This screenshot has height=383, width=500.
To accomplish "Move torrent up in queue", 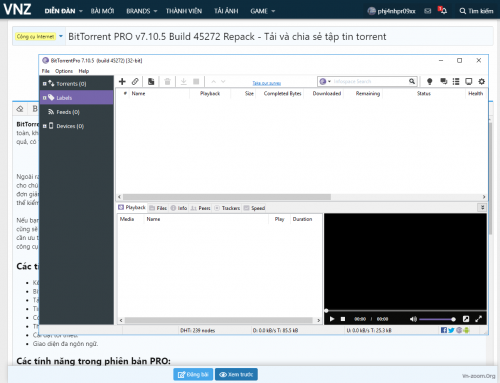I will pyautogui.click(x=214, y=81).
